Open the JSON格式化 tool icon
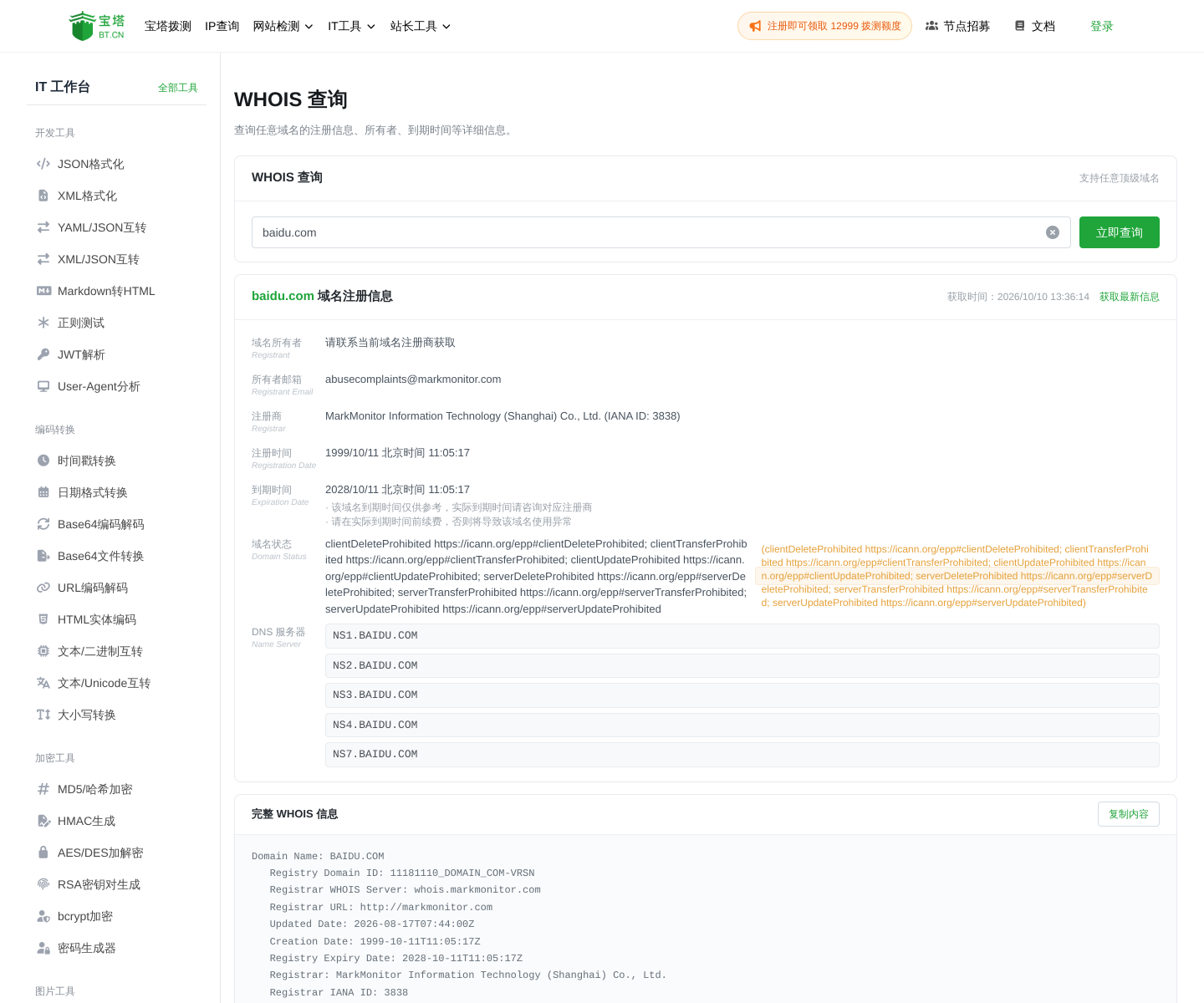 pyautogui.click(x=43, y=164)
